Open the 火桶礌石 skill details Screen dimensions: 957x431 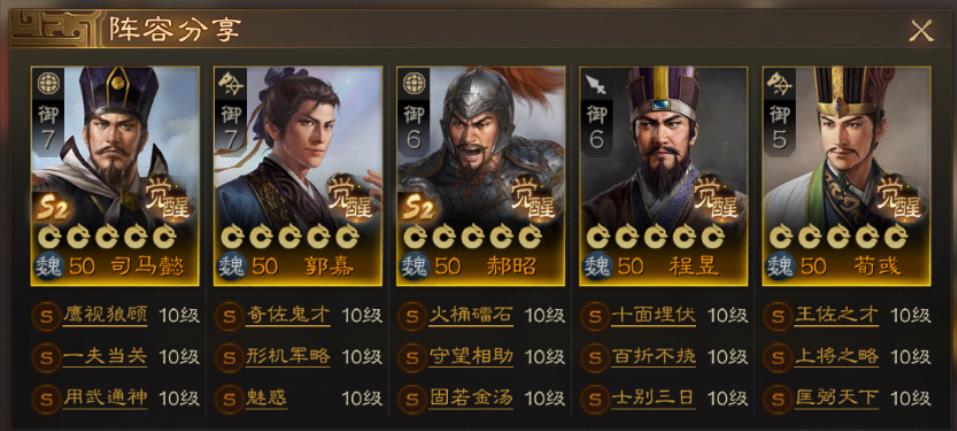[x=471, y=315]
